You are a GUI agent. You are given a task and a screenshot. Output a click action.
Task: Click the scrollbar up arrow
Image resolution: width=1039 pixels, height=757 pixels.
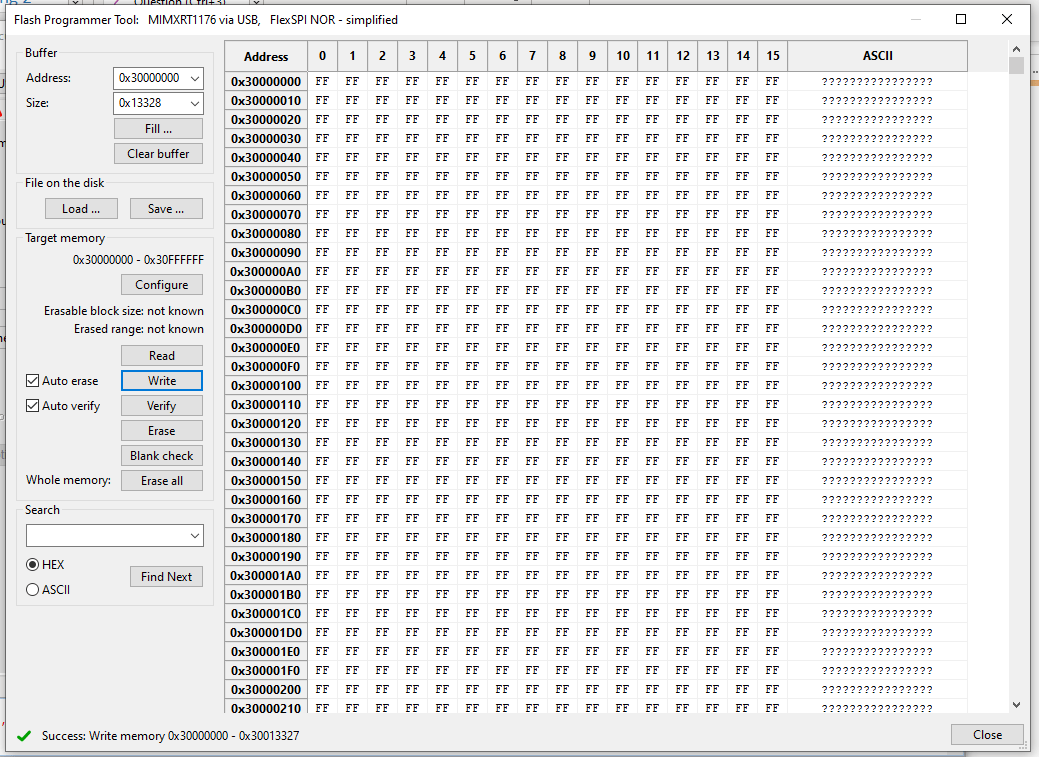(1016, 47)
